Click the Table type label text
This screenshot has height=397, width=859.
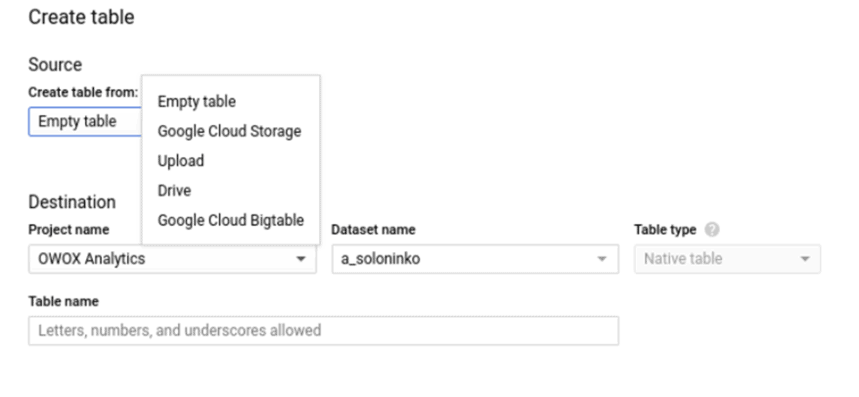665,230
